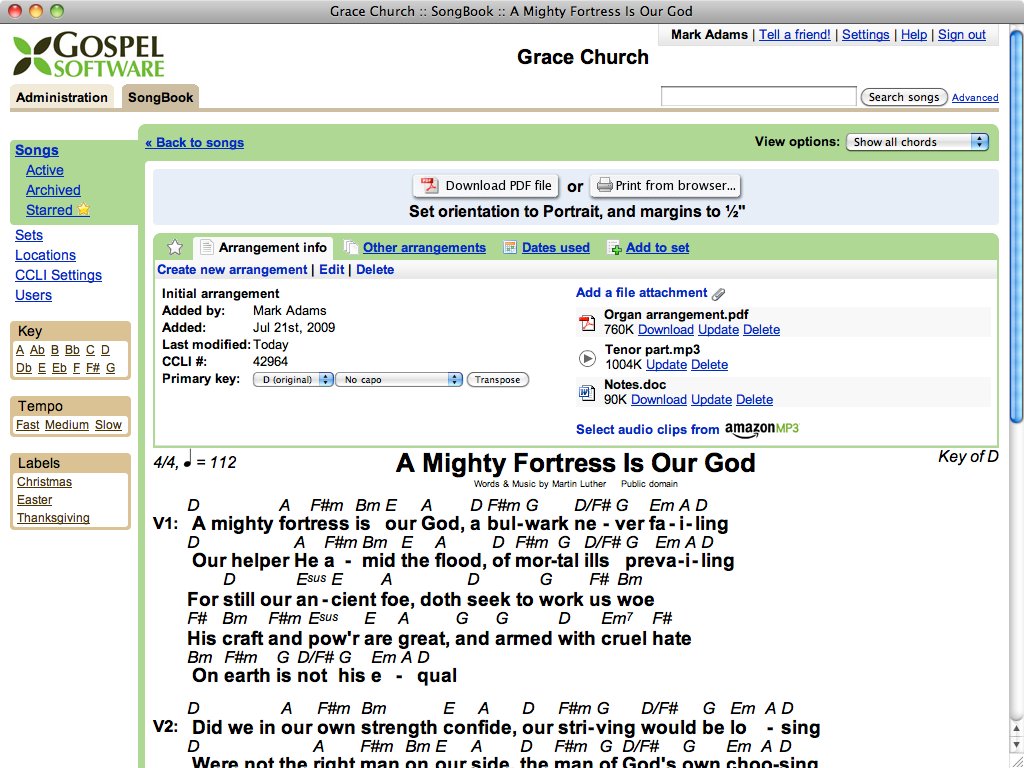The image size is (1024, 768).
Task: Filter songs by Slow tempo
Action: click(x=108, y=424)
